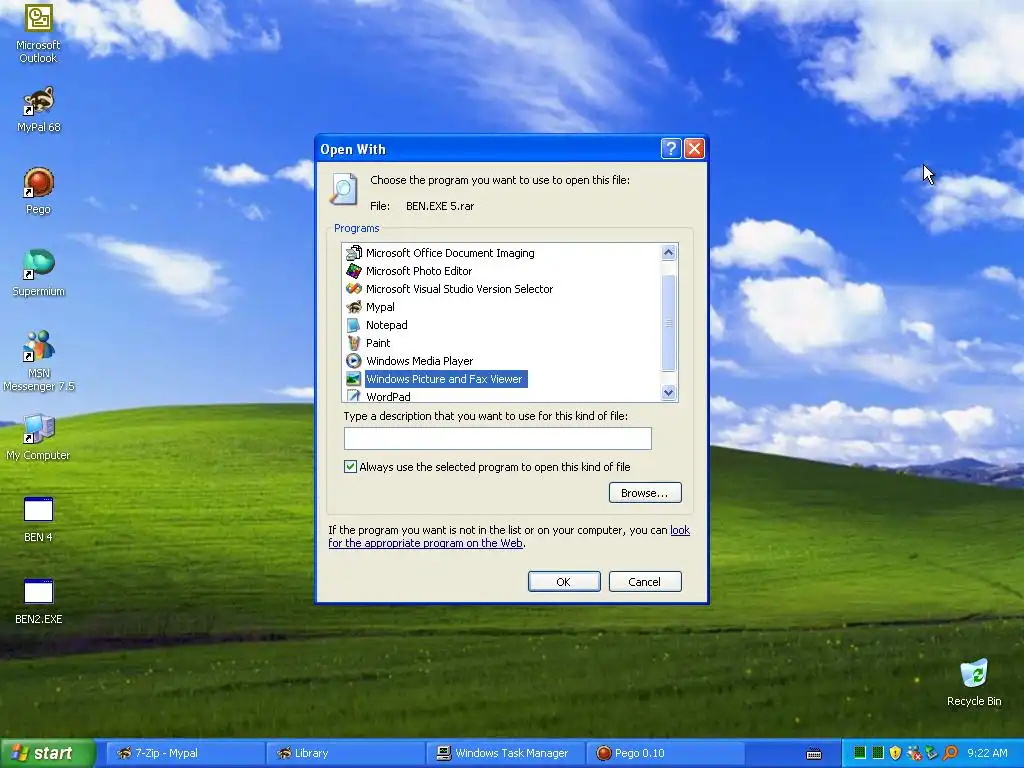Click the on-screen keyboard taskbar icon
The width and height of the screenshot is (1024, 768).
click(x=814, y=754)
